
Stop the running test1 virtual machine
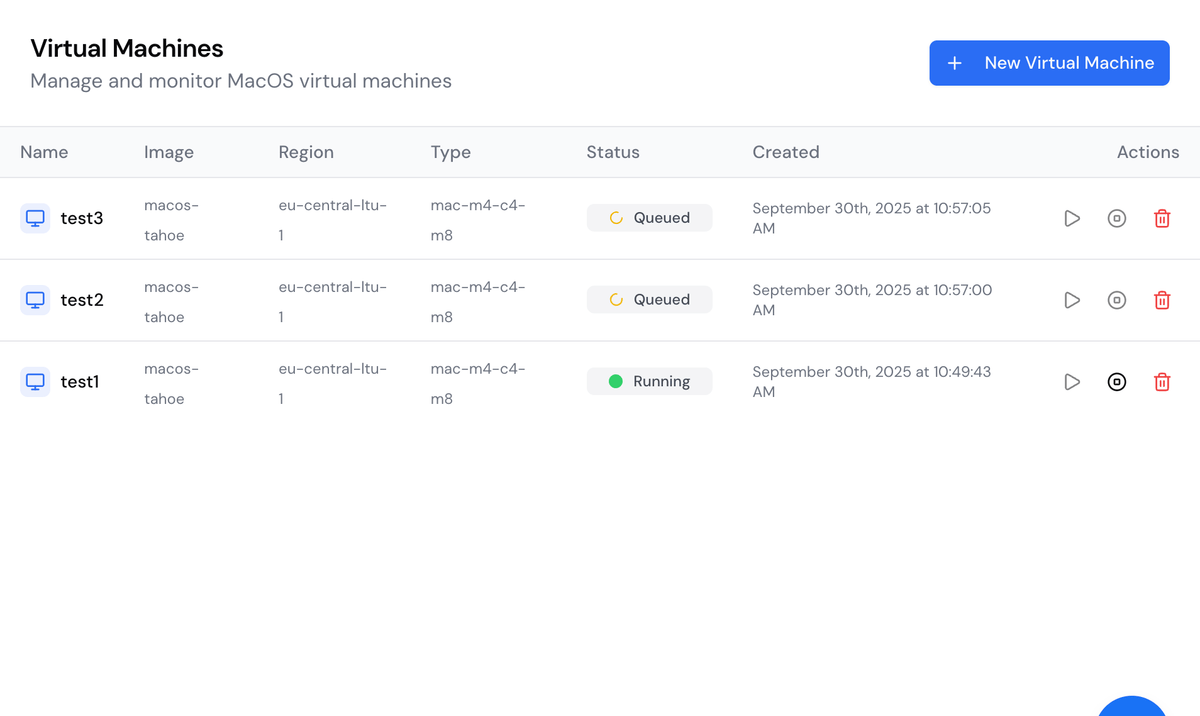tap(1117, 381)
